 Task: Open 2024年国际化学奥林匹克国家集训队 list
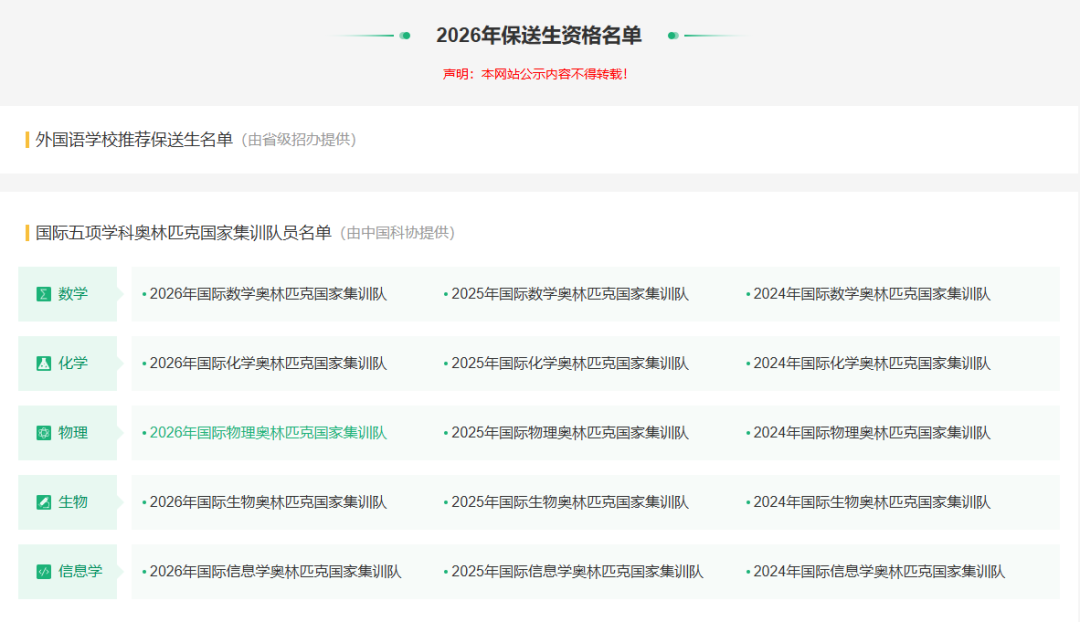point(871,364)
